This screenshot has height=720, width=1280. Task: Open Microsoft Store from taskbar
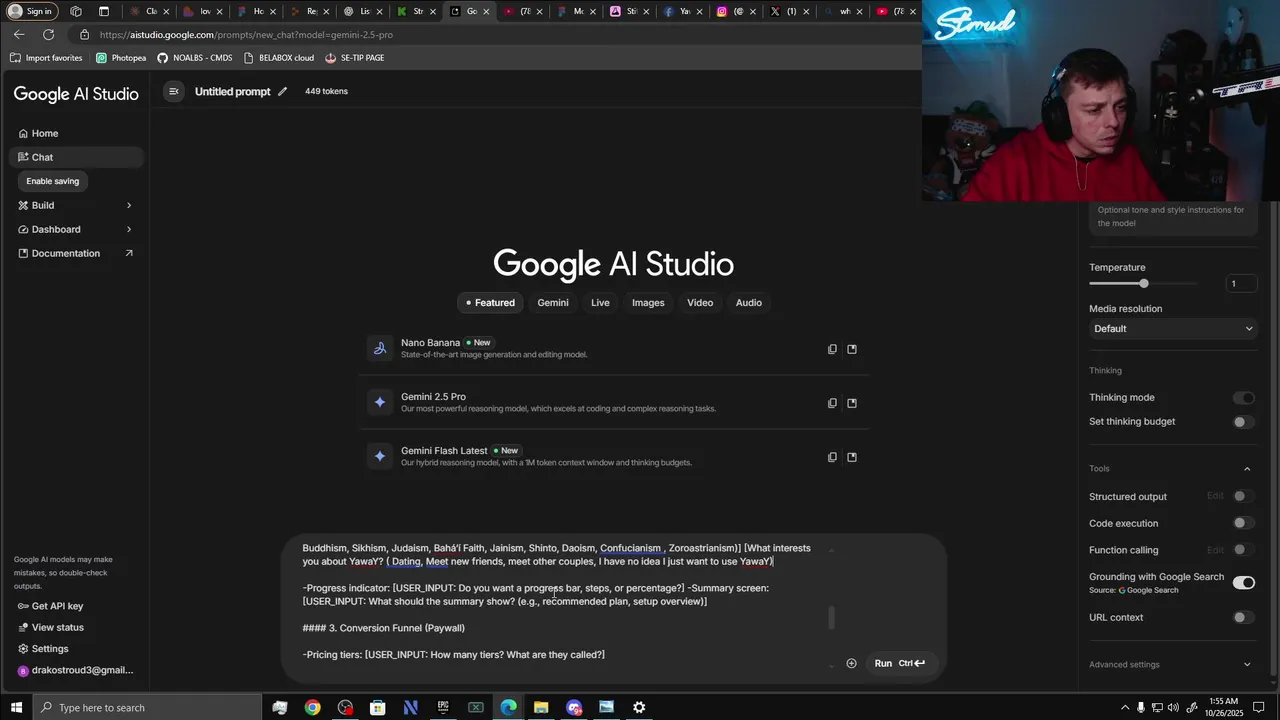pos(378,707)
